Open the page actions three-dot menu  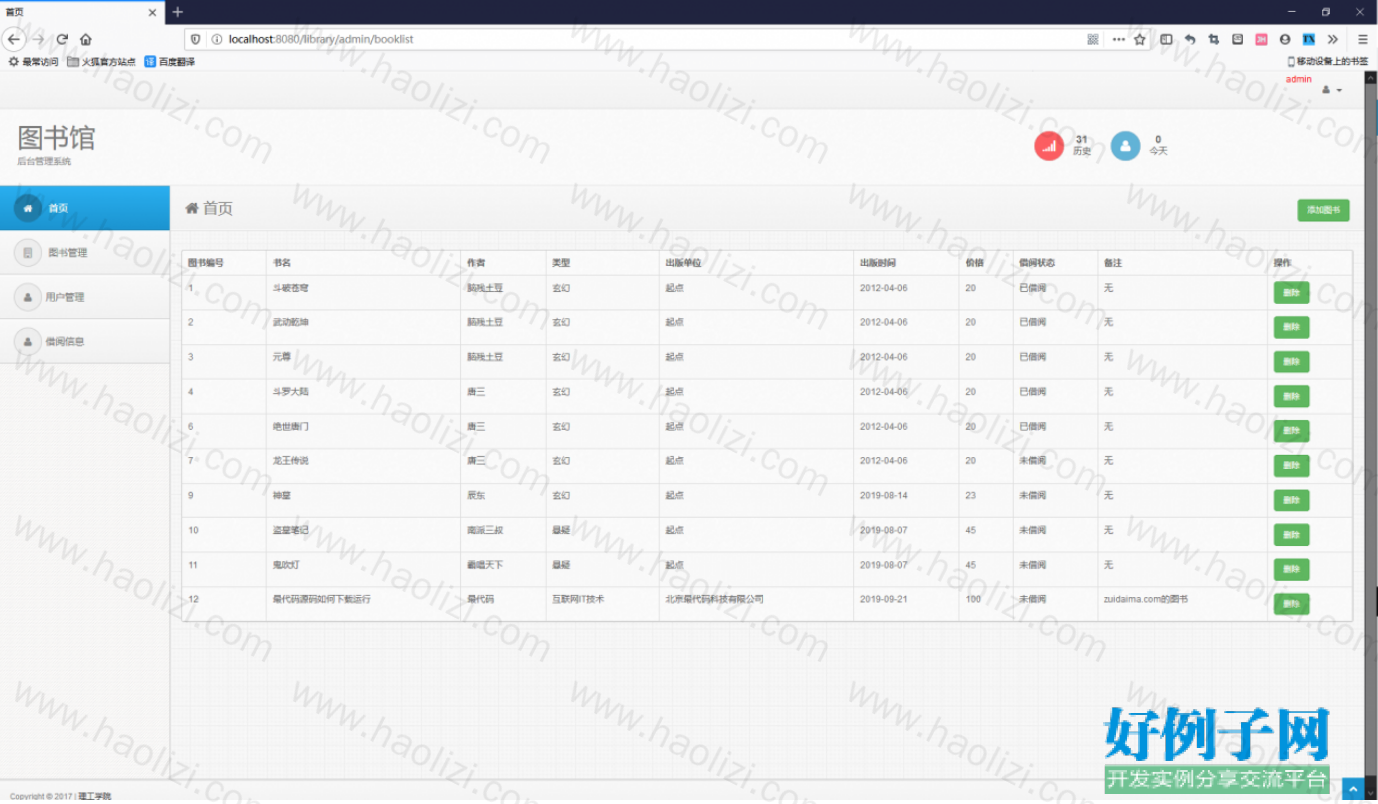[x=1118, y=39]
